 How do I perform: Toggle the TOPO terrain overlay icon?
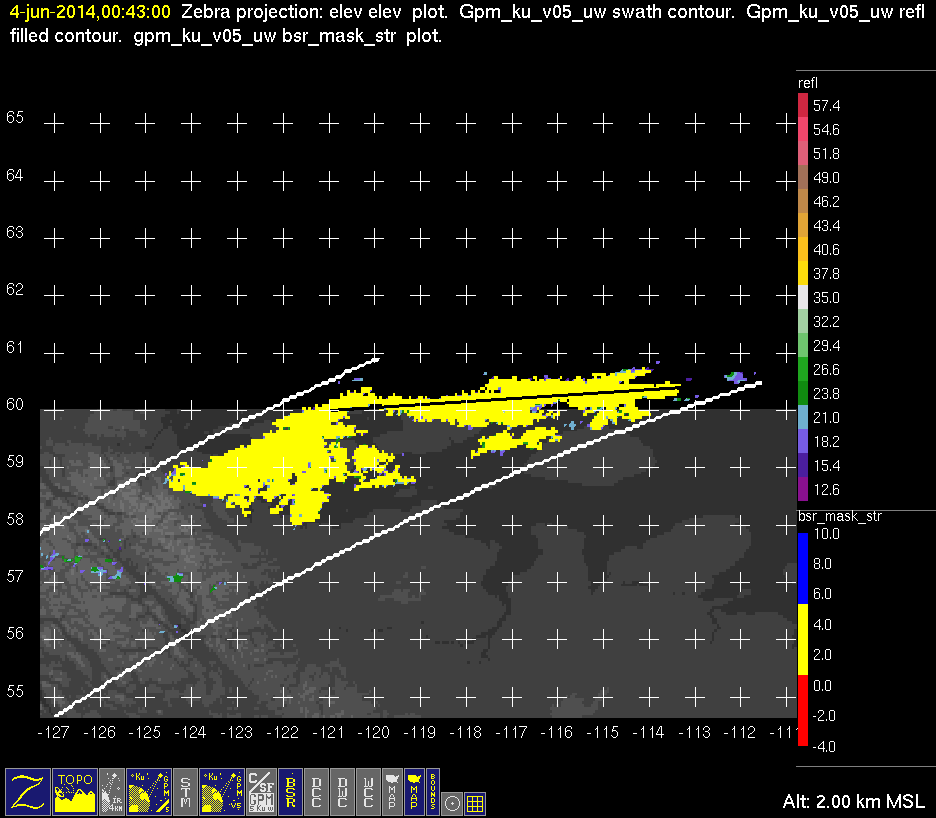click(76, 790)
